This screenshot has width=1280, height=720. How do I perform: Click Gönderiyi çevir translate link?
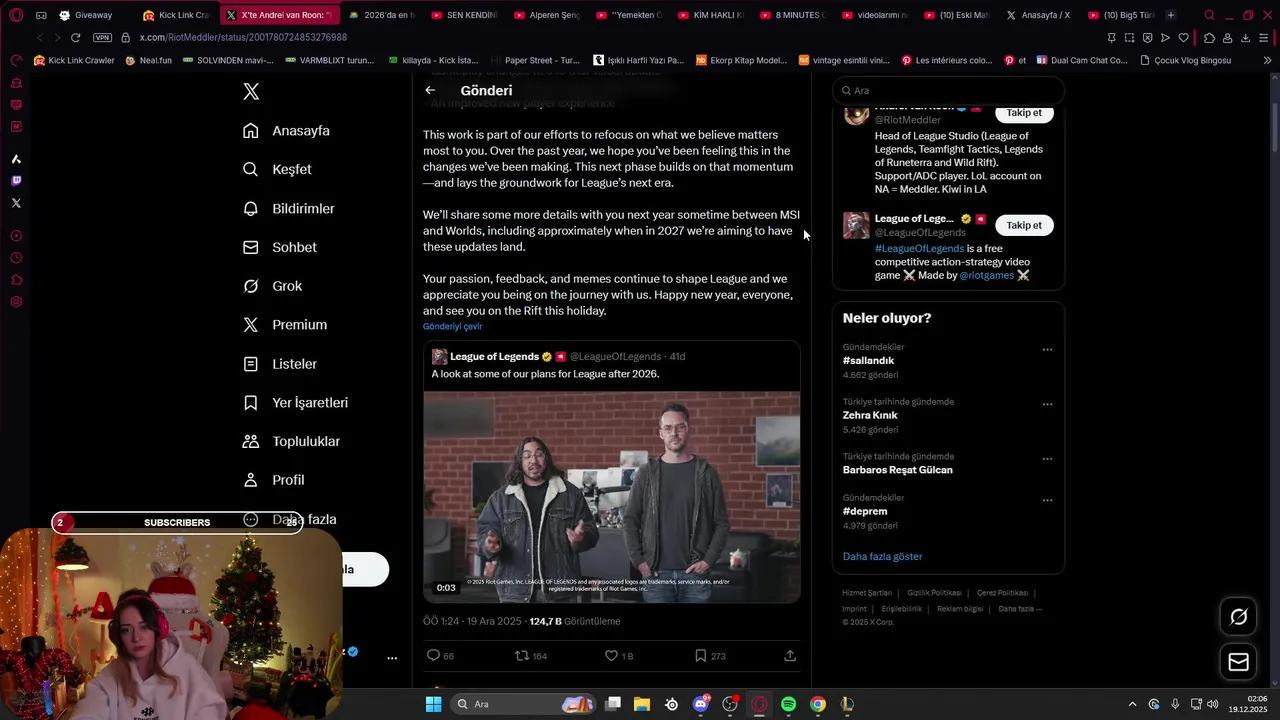tap(452, 326)
